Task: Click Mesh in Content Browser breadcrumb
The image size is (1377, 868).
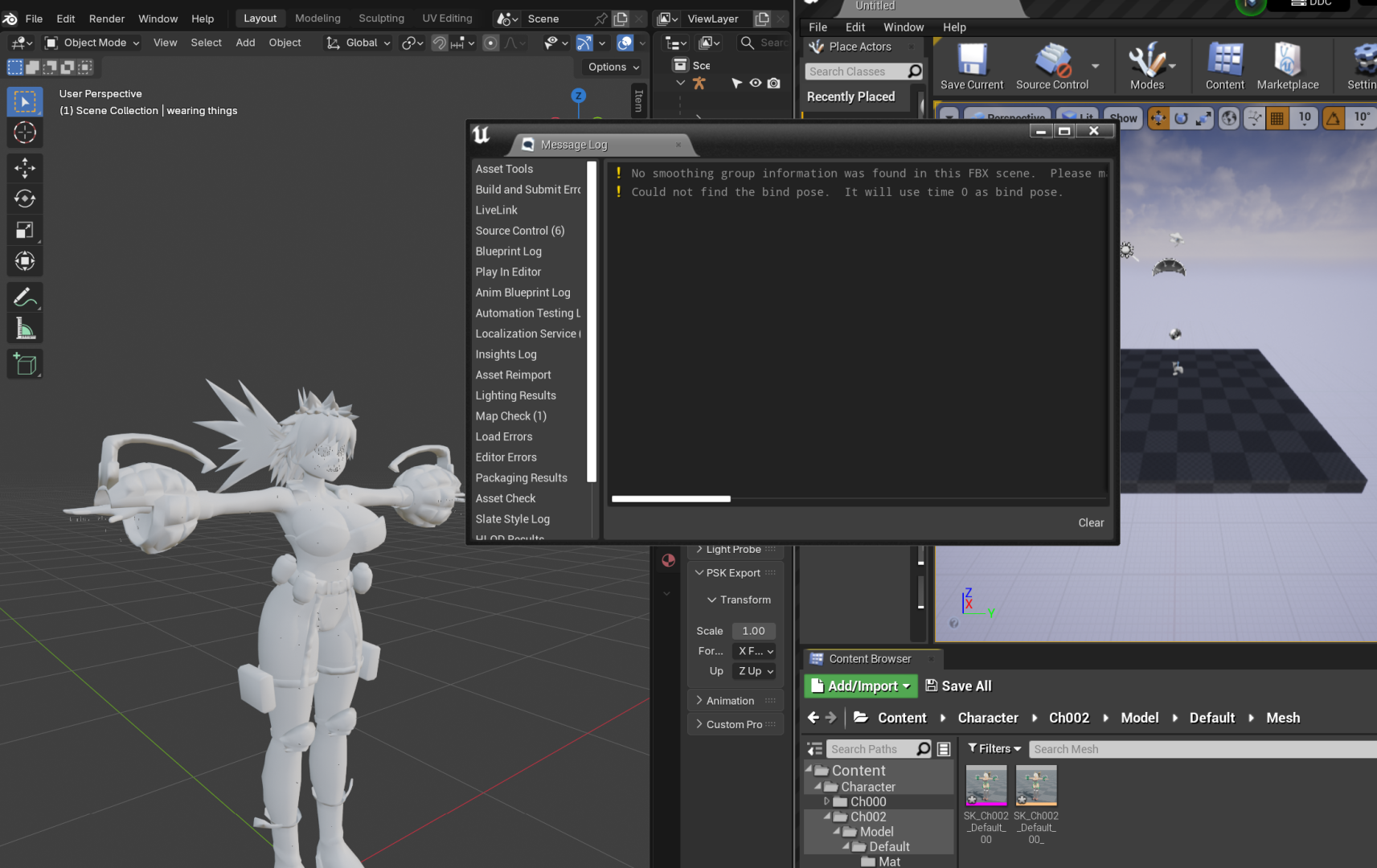Action: (x=1283, y=718)
